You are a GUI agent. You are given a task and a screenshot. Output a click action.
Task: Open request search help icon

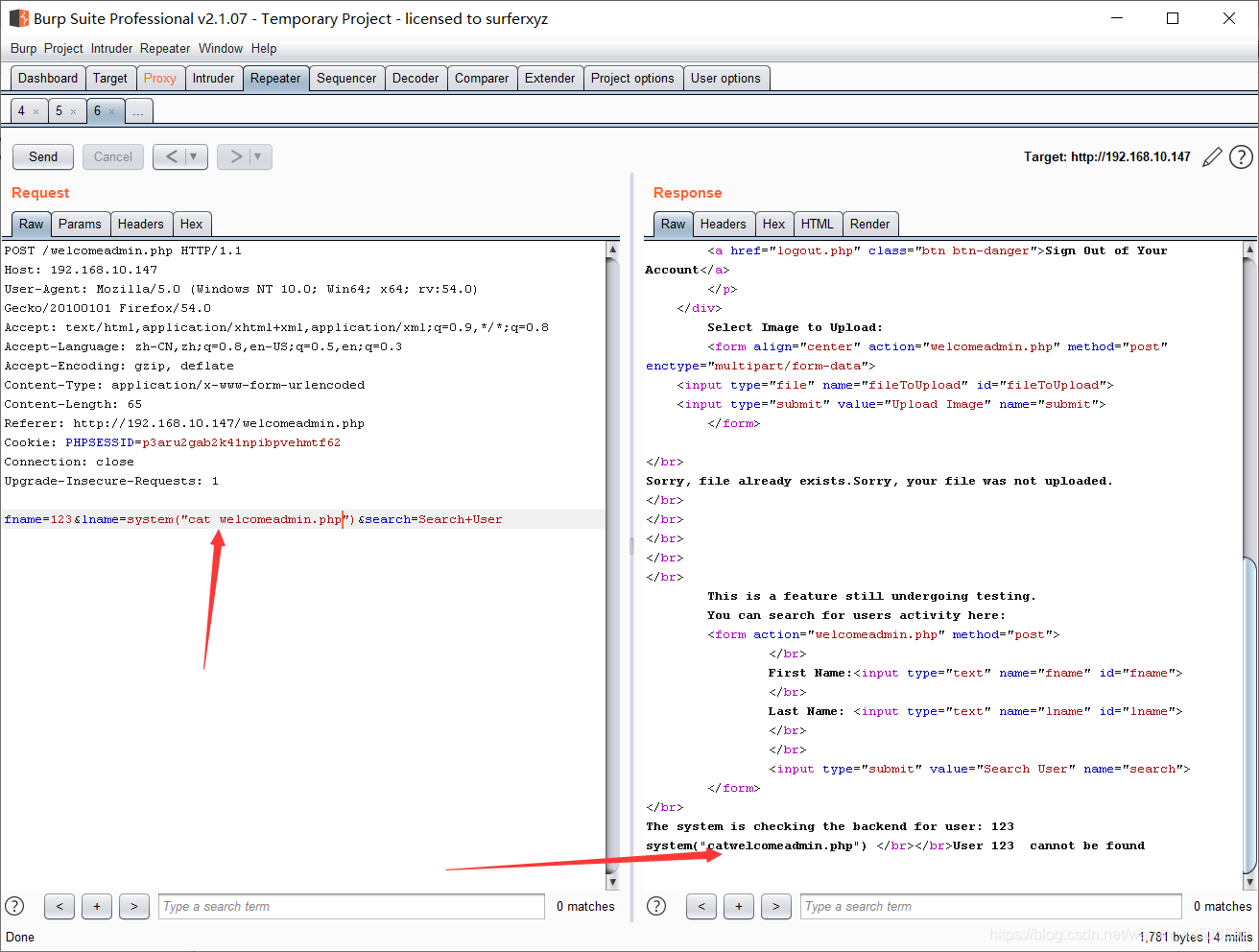(14, 906)
